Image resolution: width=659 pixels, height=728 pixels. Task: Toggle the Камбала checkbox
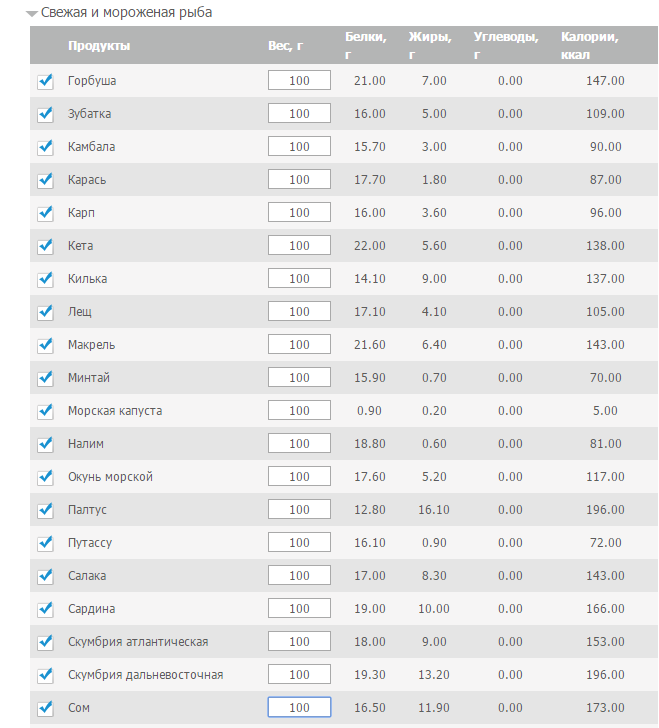pos(44,147)
